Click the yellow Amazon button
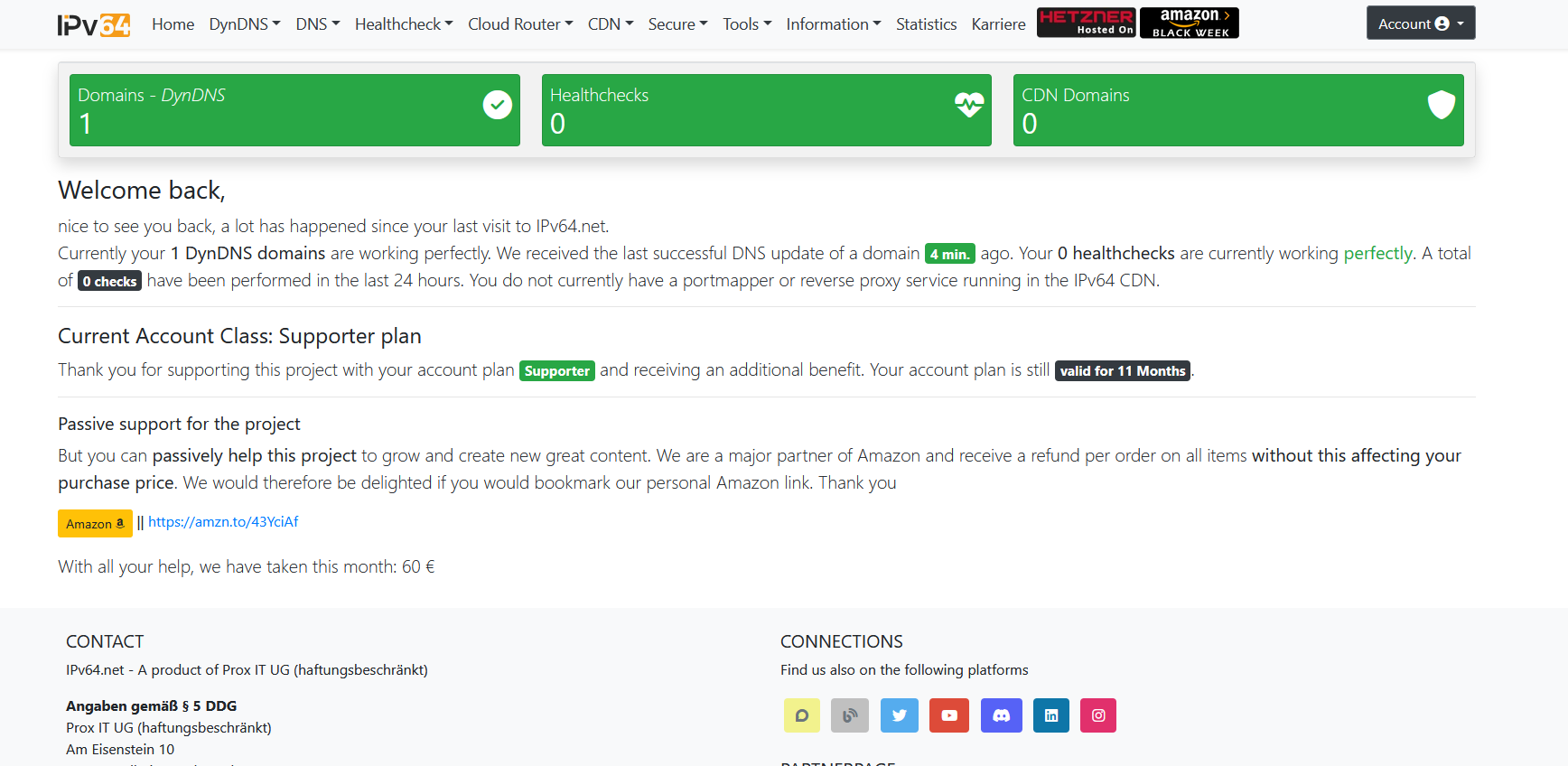The image size is (1568, 766). point(95,524)
